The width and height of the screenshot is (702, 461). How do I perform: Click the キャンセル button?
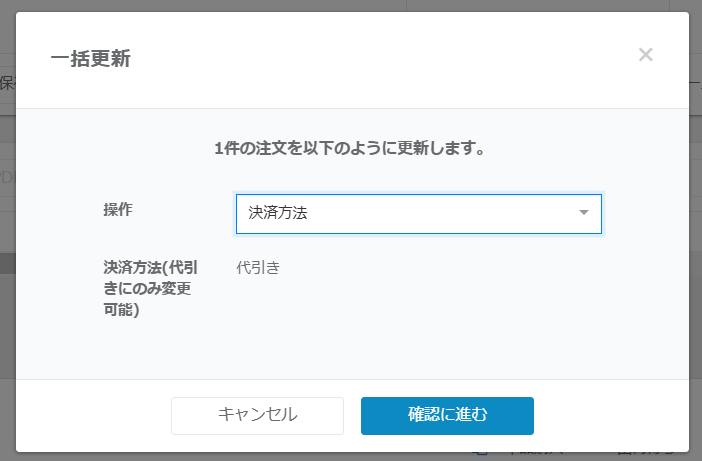pos(257,416)
